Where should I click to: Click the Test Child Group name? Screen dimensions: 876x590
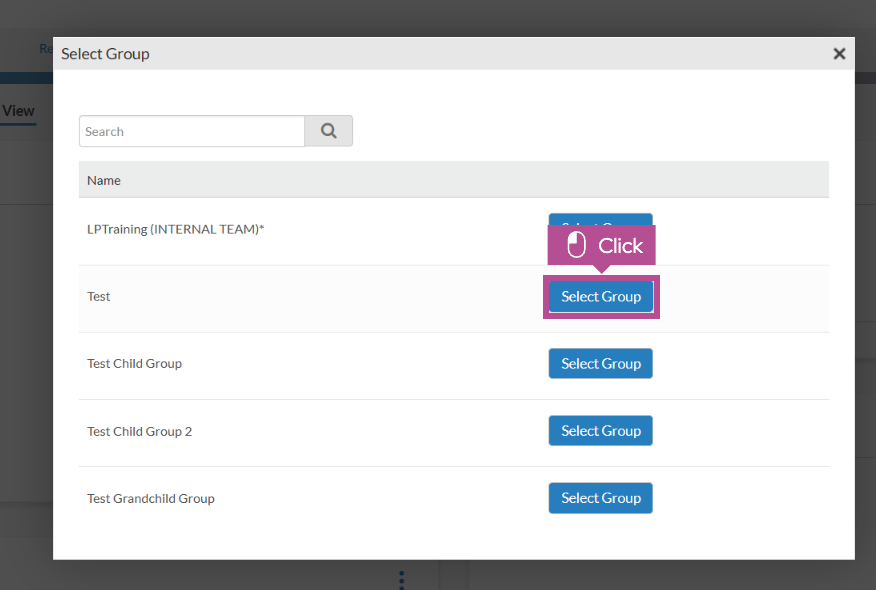click(134, 364)
